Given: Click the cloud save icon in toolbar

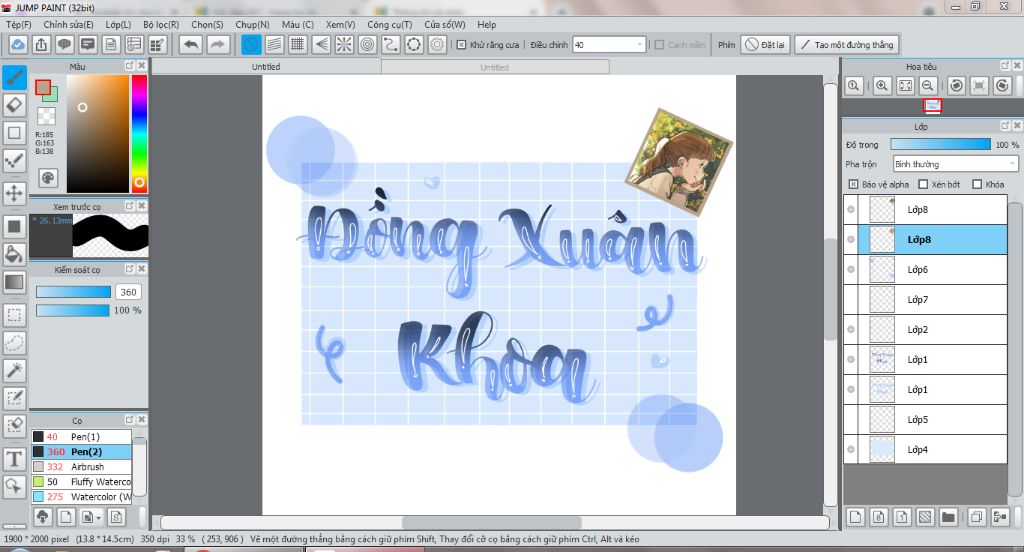Looking at the screenshot, I should click(x=18, y=44).
